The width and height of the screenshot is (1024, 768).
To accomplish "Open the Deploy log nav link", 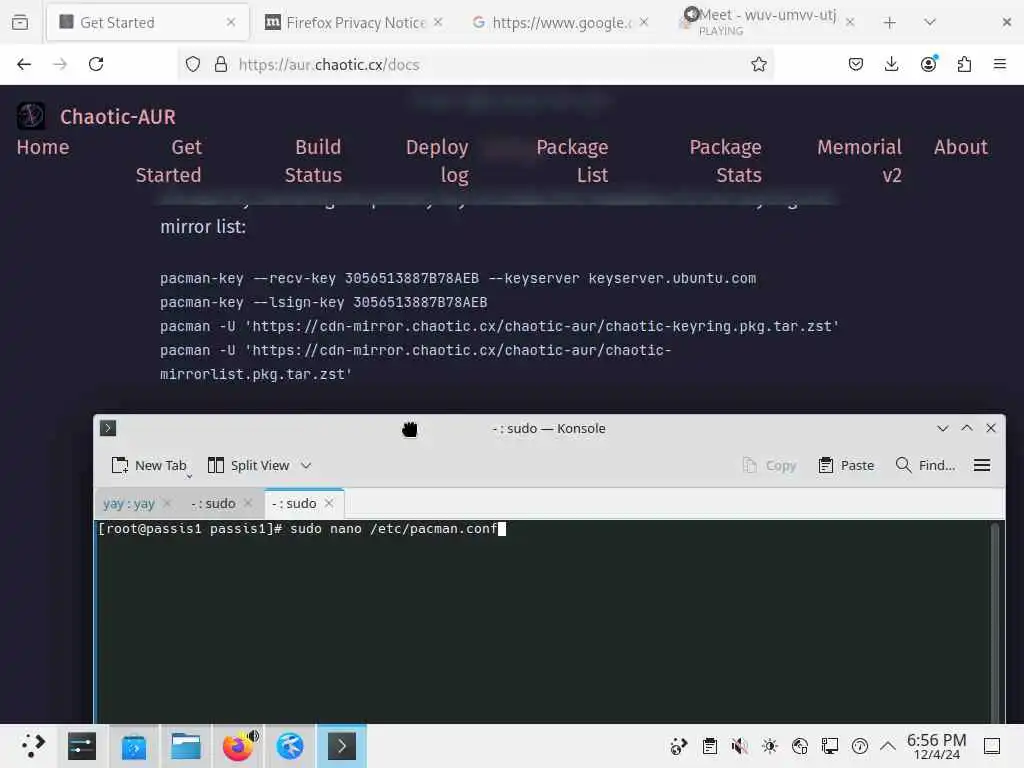I will coord(437,161).
